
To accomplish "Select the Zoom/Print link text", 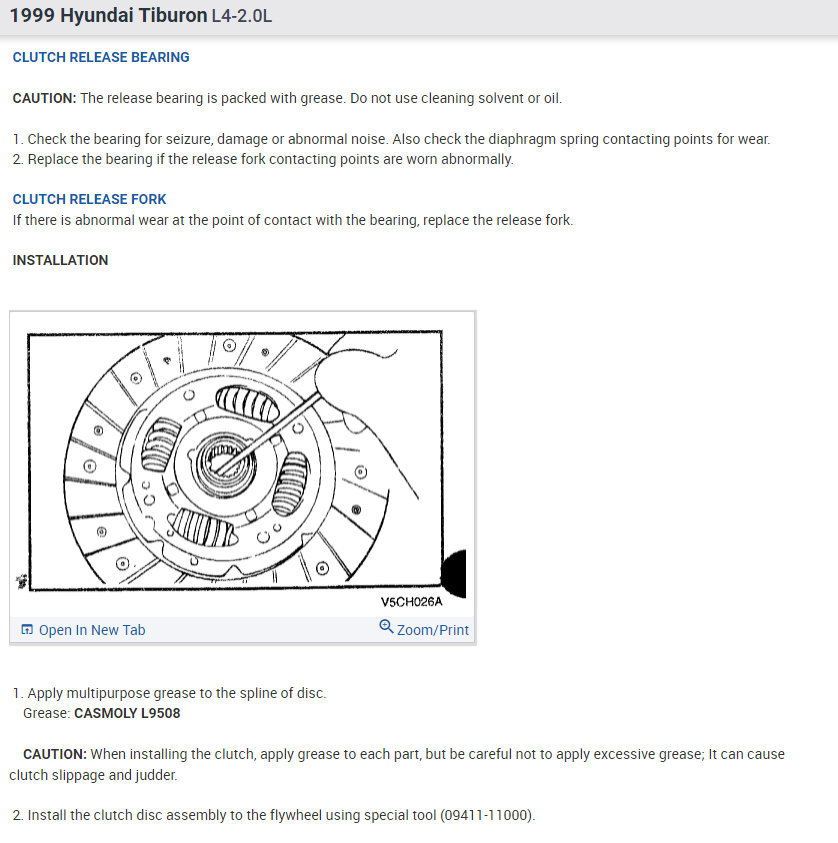I will [x=433, y=630].
